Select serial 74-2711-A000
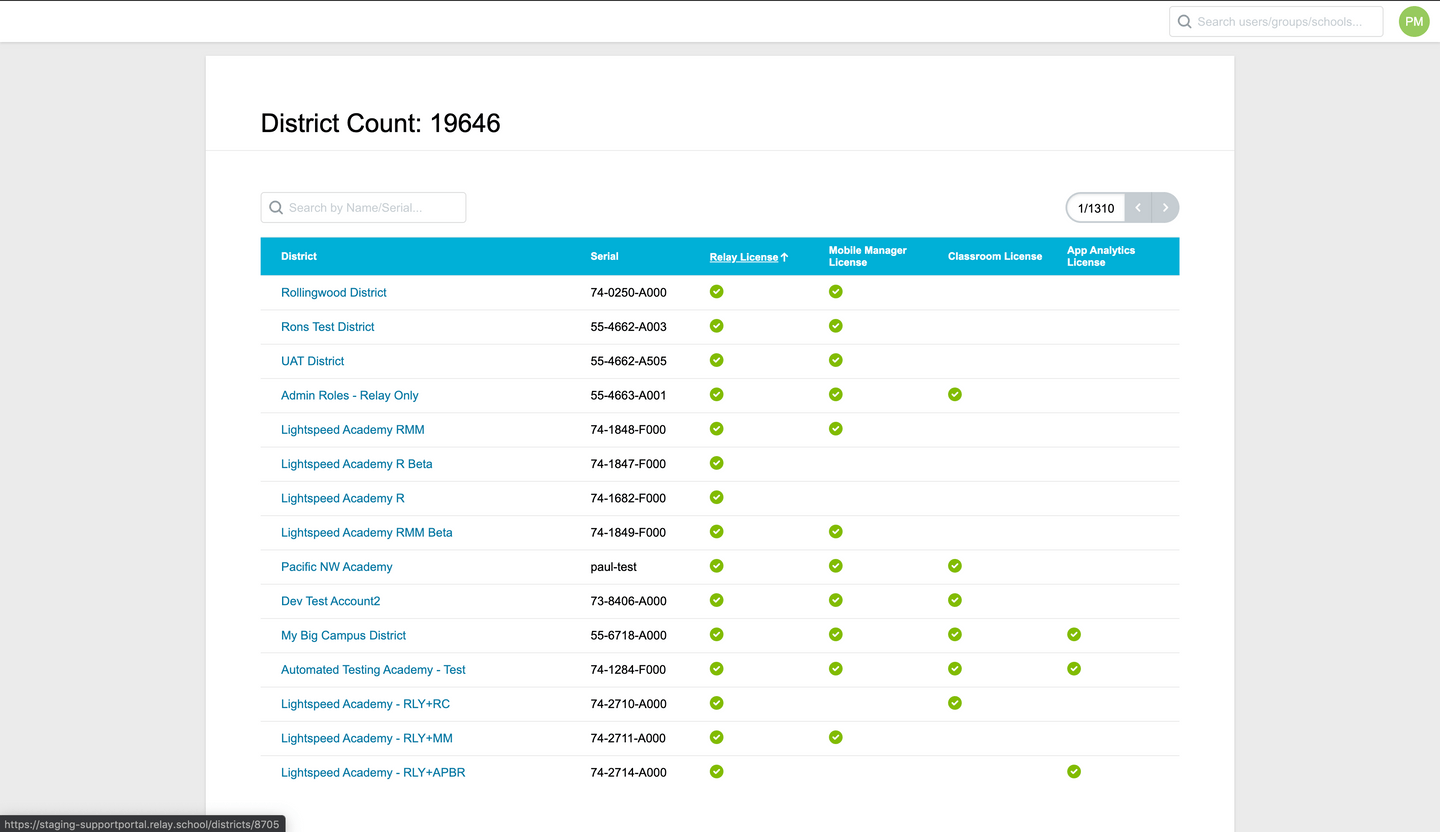 (628, 738)
